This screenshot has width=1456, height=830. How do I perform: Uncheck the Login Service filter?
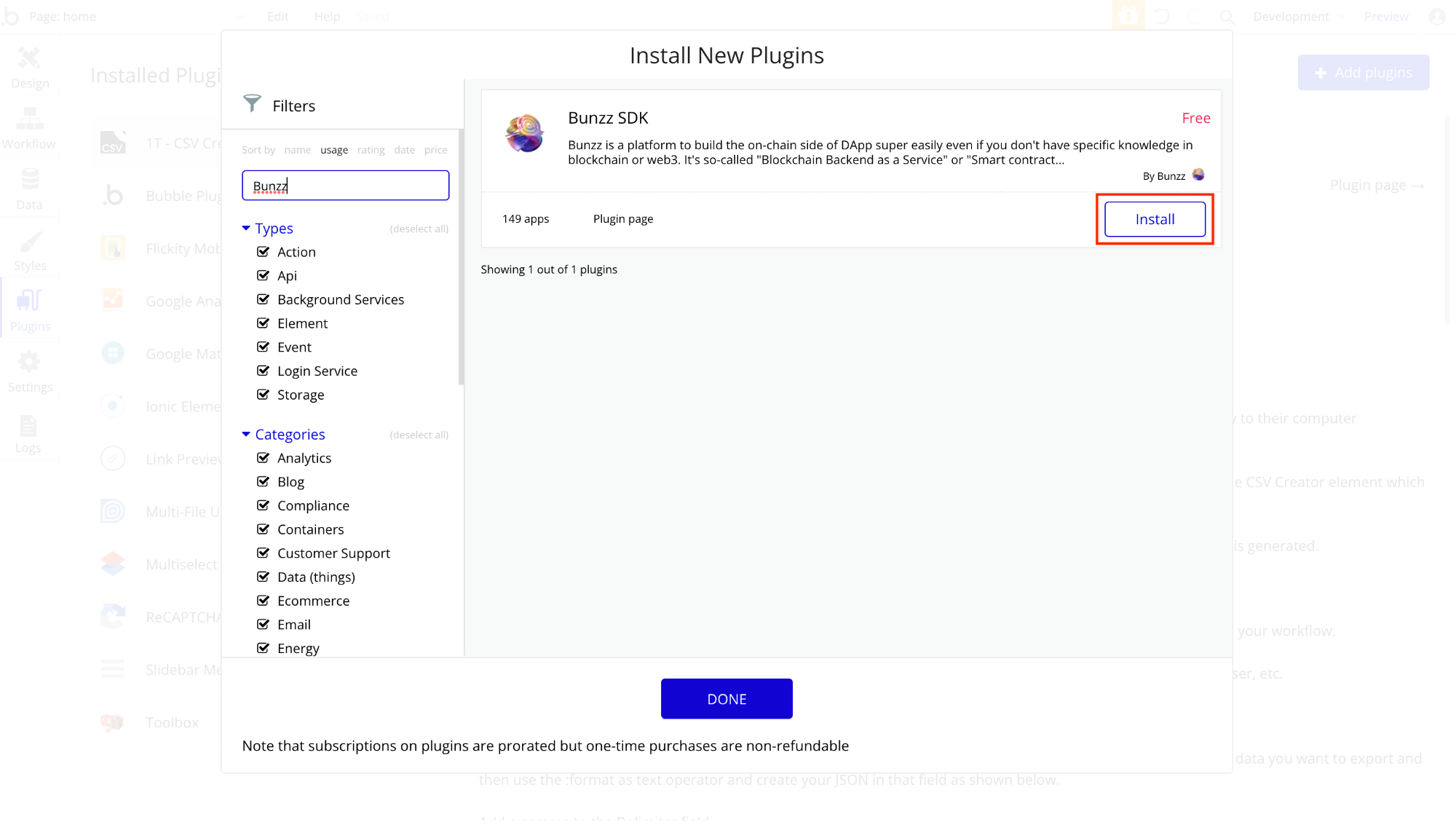tap(264, 371)
